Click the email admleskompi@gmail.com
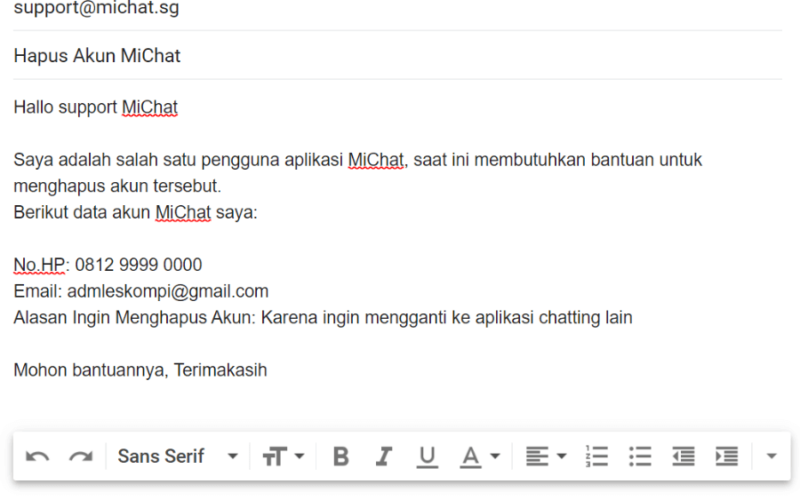800x500 pixels. point(168,291)
